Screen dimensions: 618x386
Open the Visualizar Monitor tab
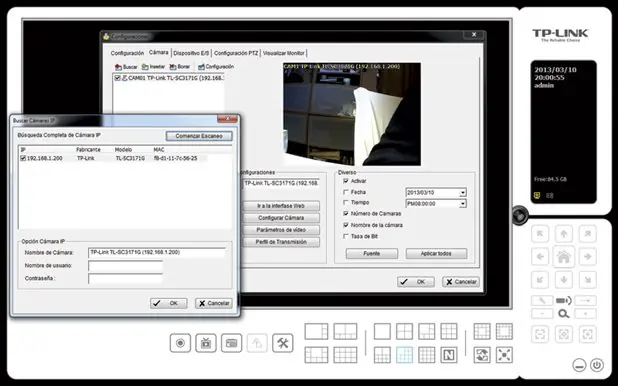[283, 53]
